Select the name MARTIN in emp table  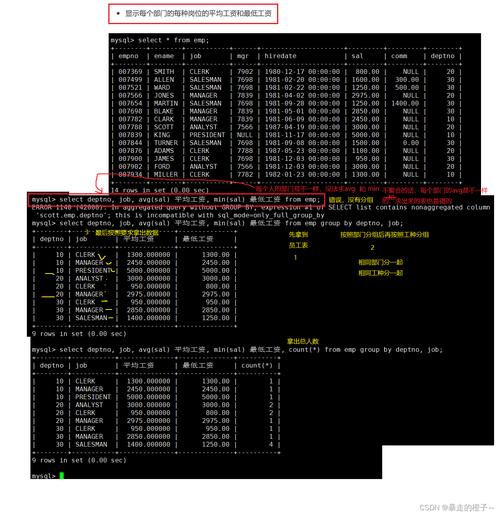tap(166, 103)
